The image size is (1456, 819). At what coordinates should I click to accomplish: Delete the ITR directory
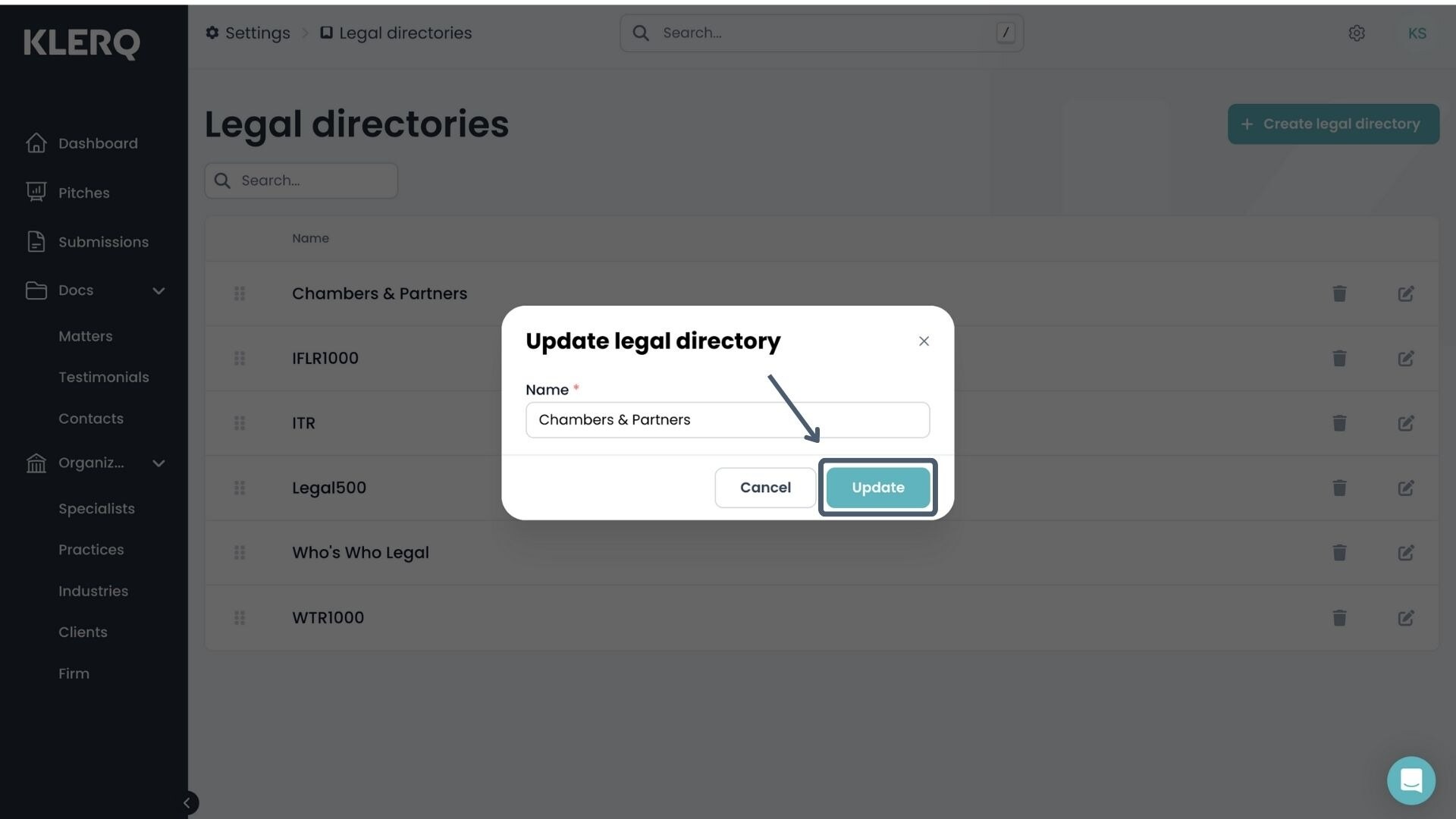tap(1339, 423)
